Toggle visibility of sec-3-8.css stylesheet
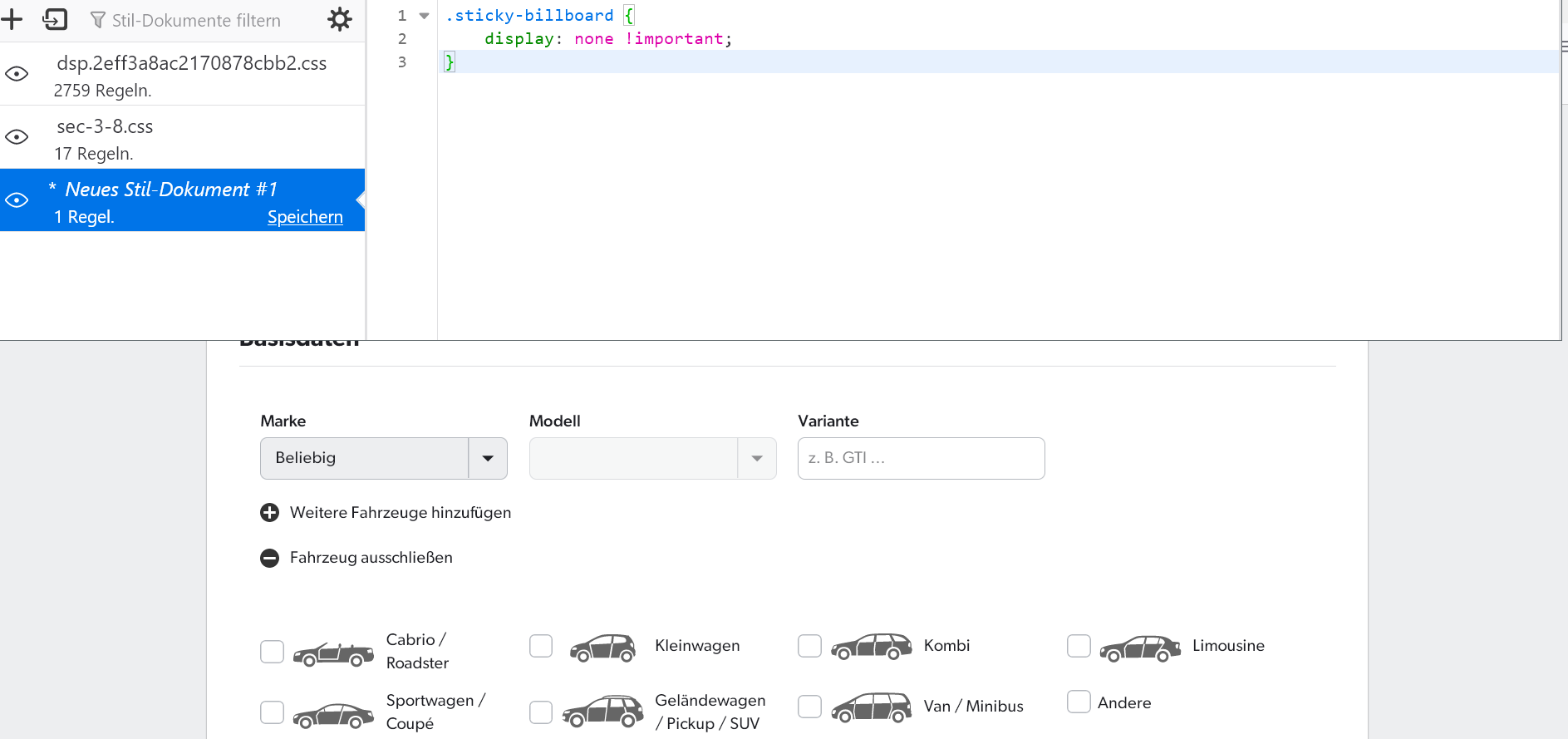The width and height of the screenshot is (1568, 739). coord(17,137)
